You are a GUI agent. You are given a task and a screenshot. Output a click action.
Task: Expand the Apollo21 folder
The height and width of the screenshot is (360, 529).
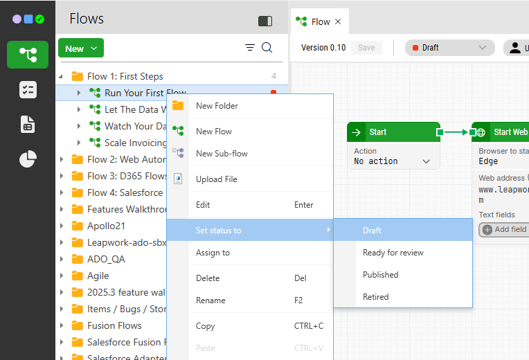tap(61, 226)
